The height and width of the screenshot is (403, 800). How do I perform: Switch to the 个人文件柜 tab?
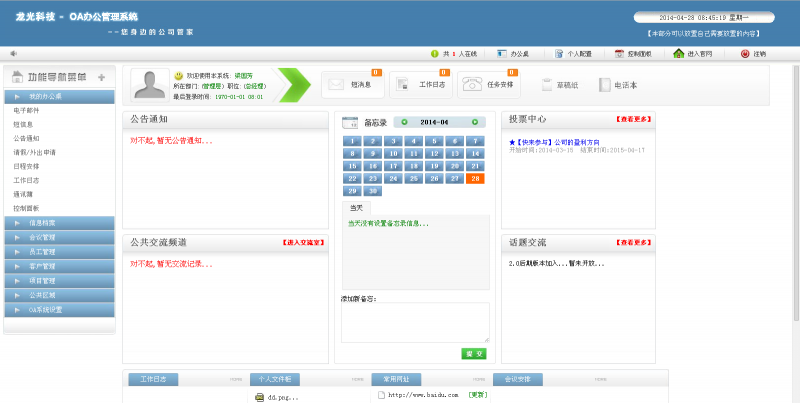click(274, 380)
